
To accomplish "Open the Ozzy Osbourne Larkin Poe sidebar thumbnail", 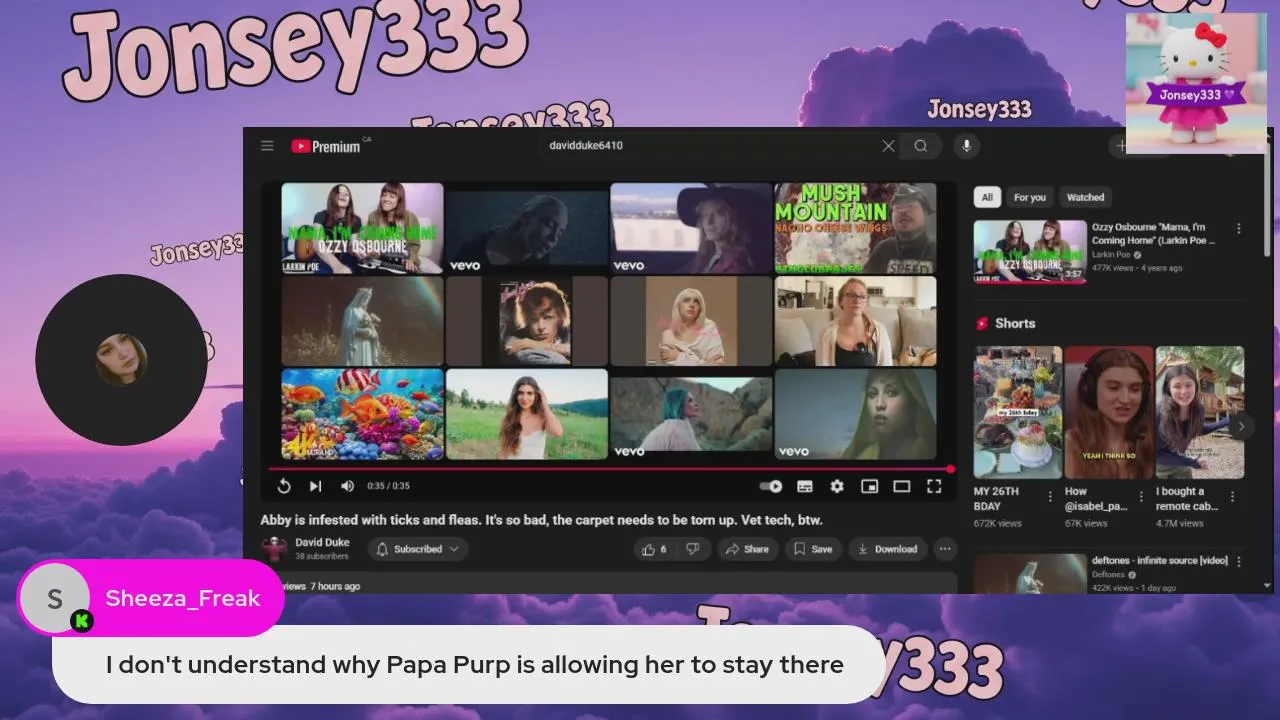I will point(1030,252).
